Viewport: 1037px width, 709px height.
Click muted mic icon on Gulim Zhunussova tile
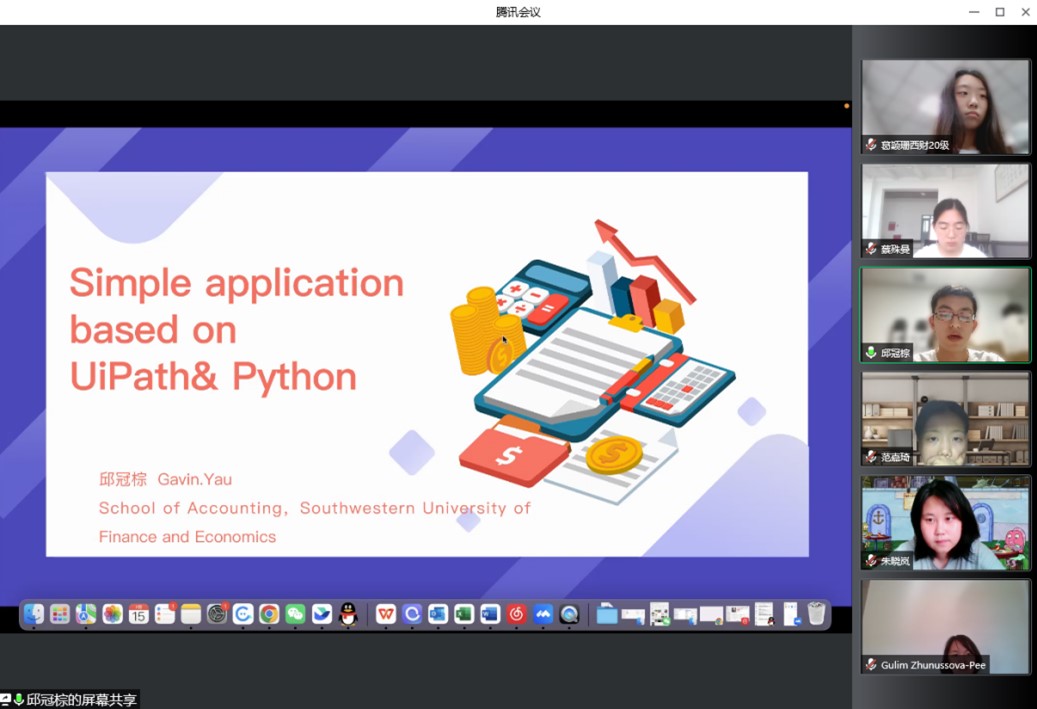click(871, 665)
